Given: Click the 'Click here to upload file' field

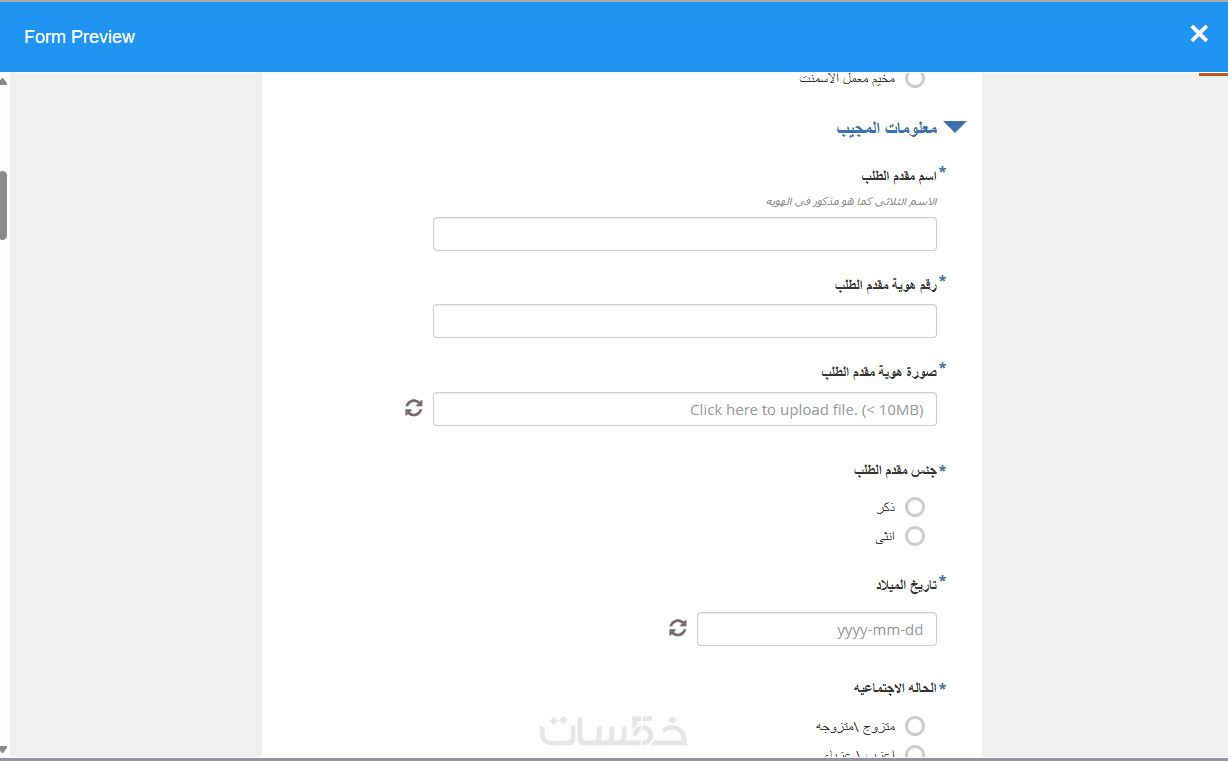Looking at the screenshot, I should click(x=684, y=410).
